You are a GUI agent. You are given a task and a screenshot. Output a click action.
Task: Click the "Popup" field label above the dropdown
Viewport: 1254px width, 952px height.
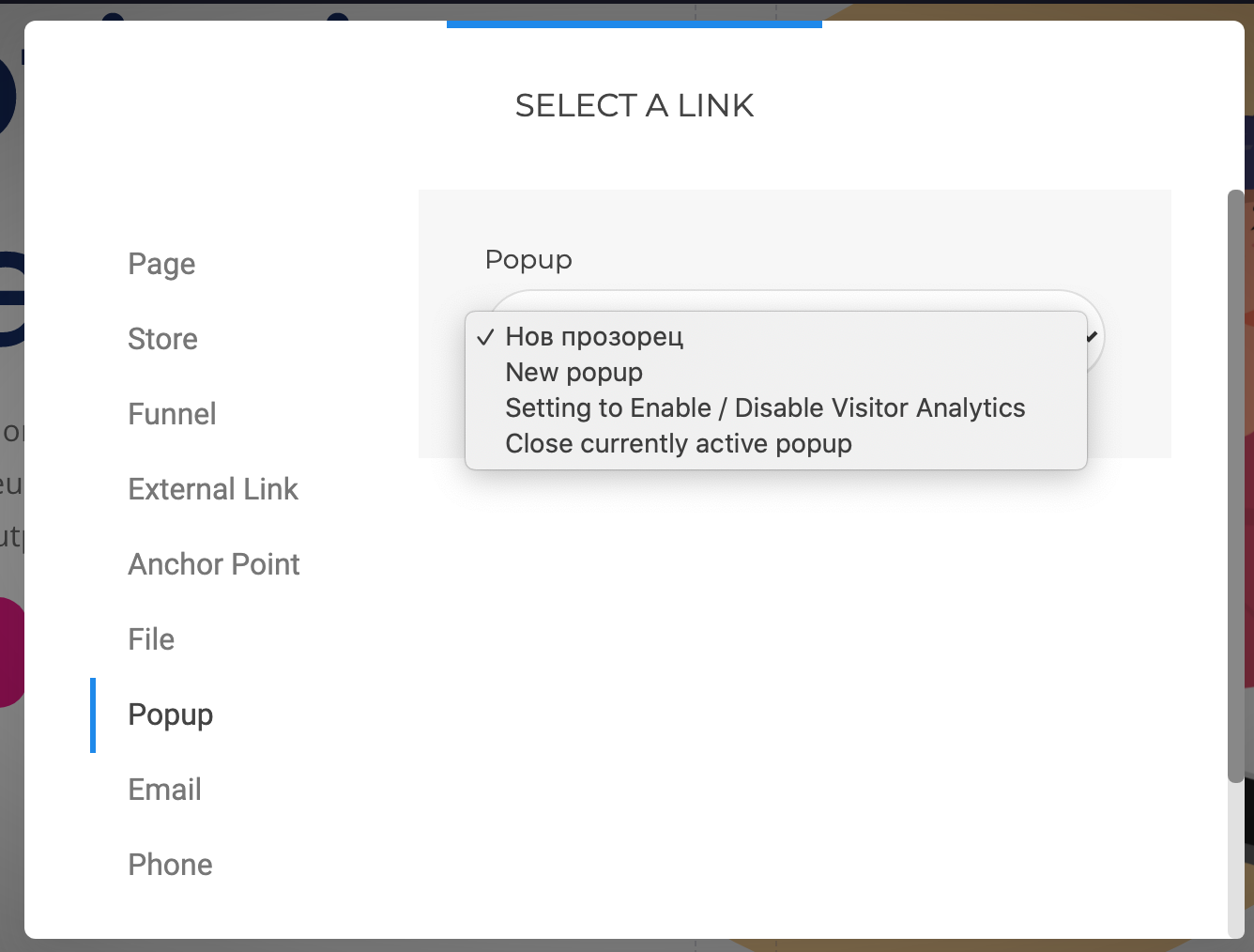(x=528, y=260)
